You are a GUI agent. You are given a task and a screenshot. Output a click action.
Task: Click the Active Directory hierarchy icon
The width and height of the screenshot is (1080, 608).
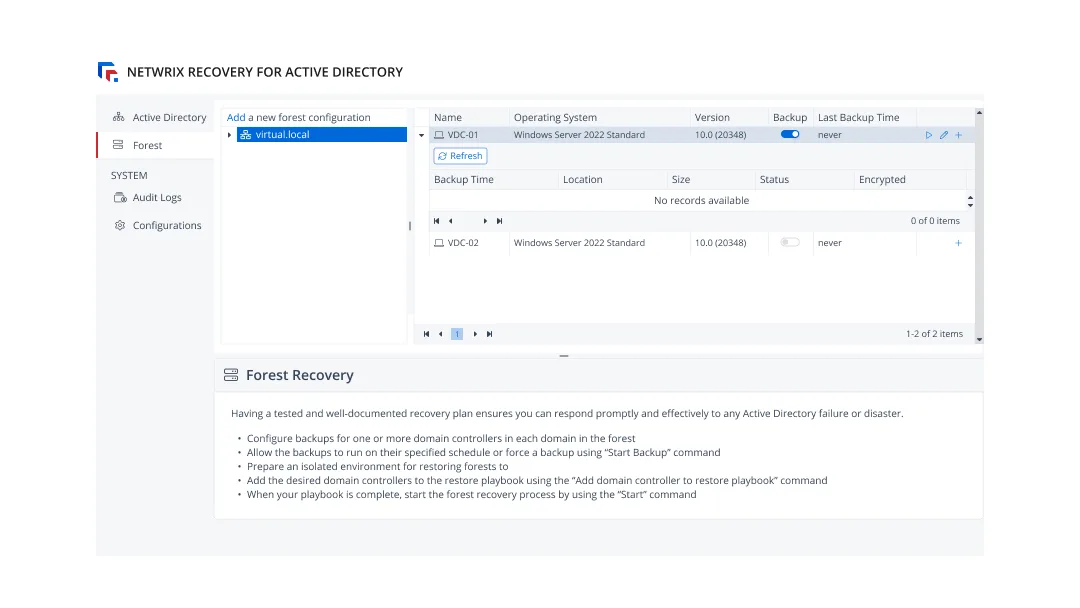click(x=118, y=117)
